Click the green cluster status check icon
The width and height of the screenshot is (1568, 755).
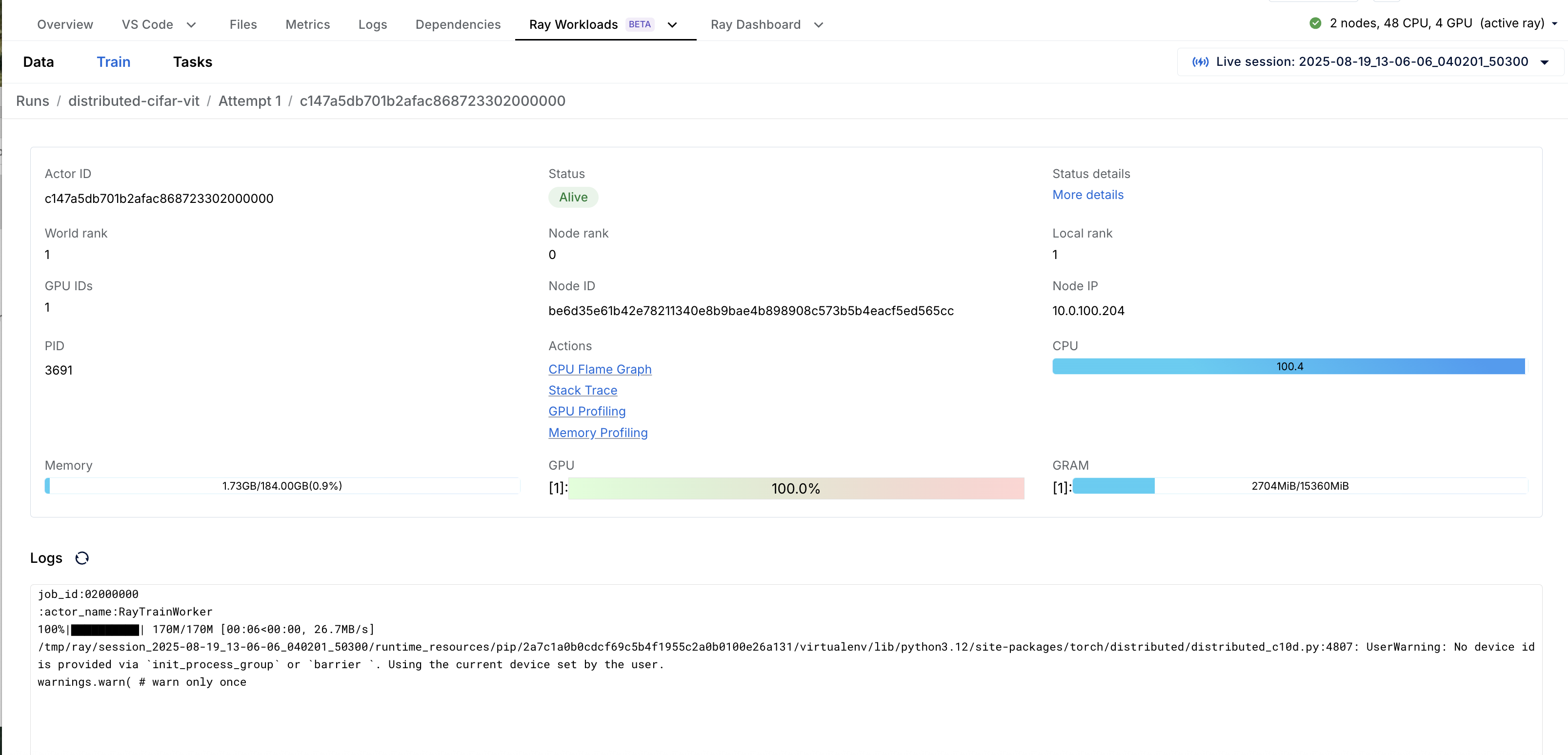1315,23
